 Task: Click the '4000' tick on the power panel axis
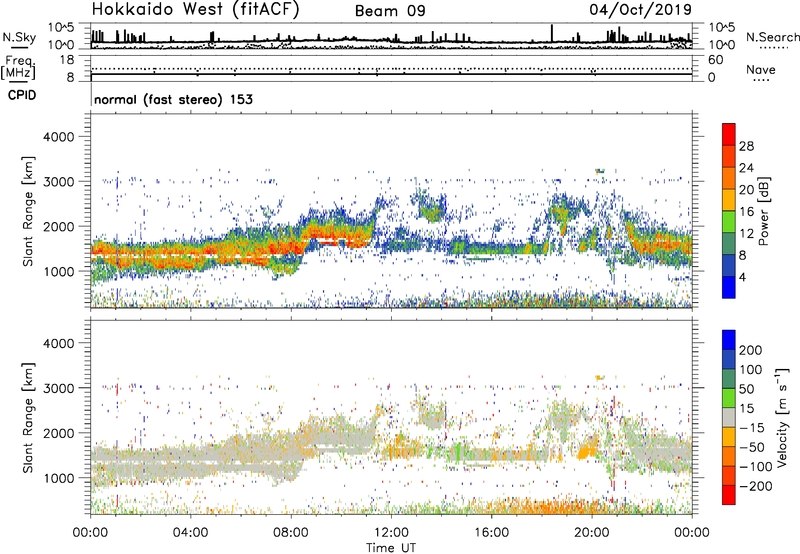tap(58, 137)
